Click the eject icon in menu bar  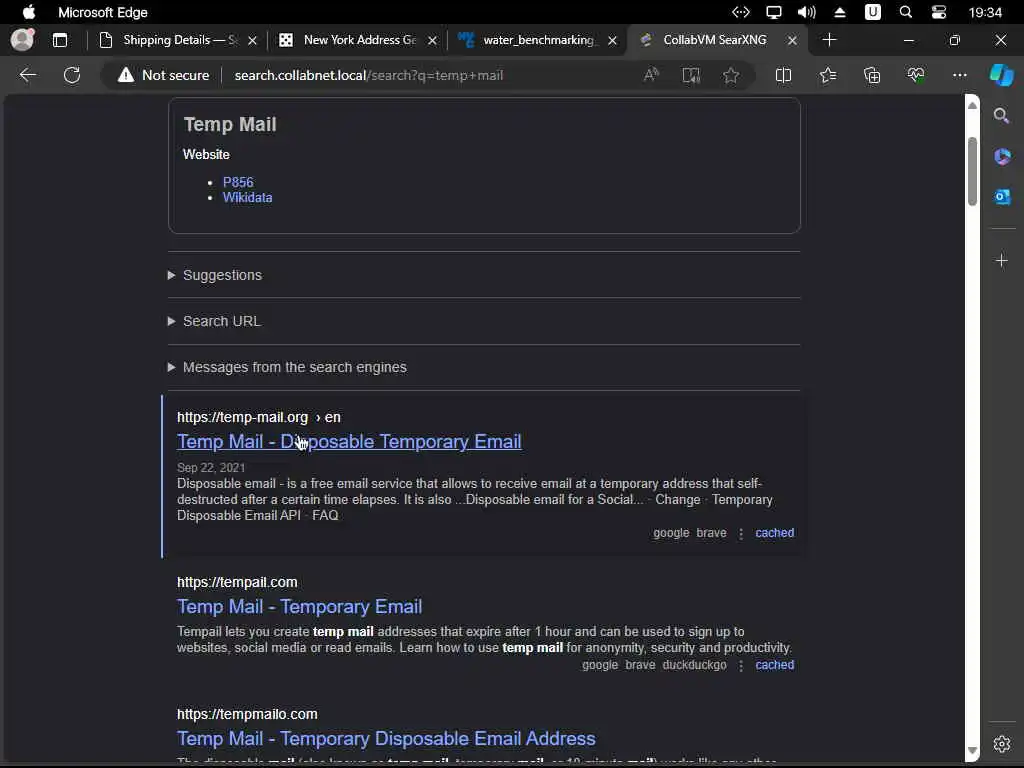point(840,12)
